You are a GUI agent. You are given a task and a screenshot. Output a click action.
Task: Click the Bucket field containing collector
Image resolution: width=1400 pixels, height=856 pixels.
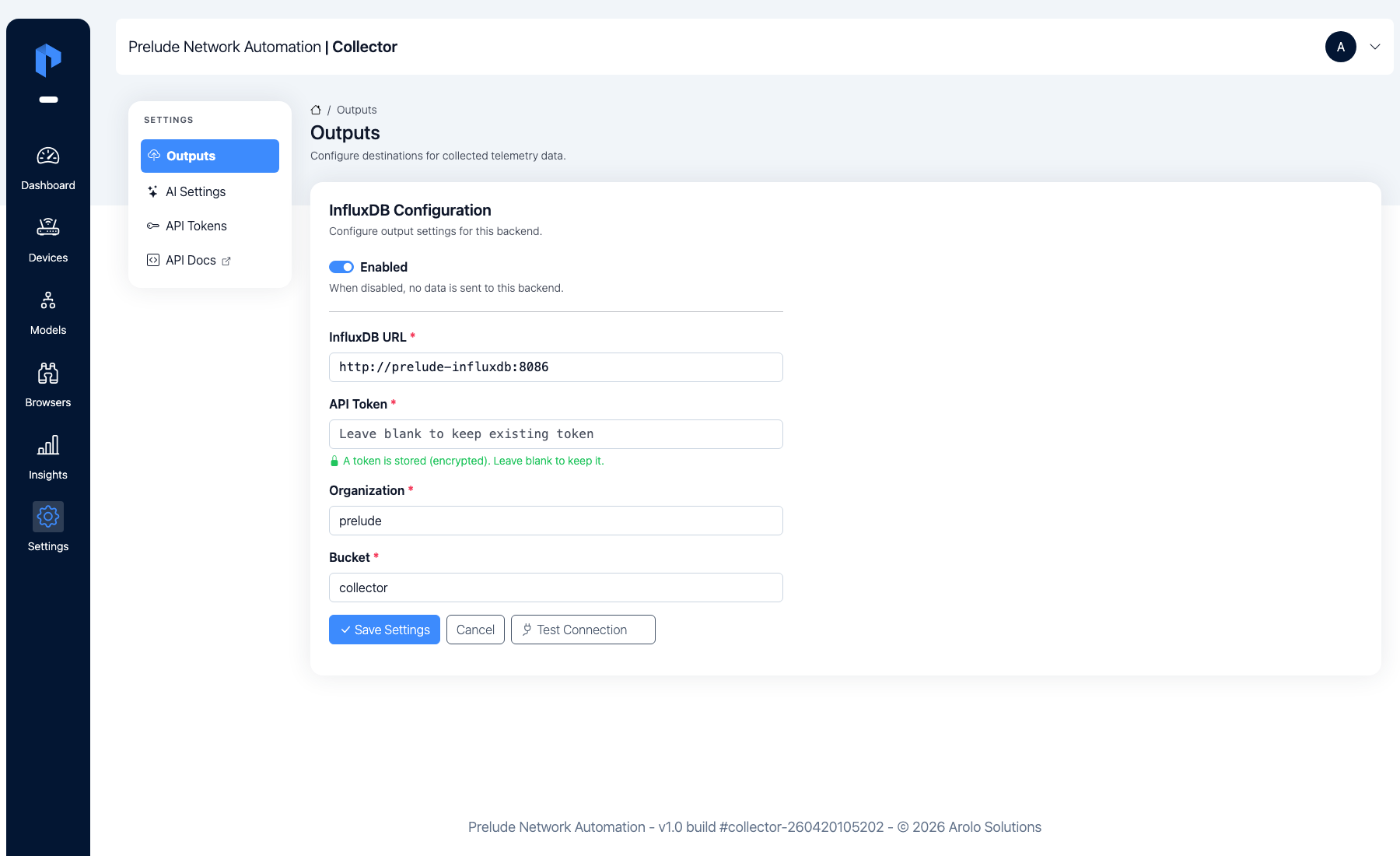[556, 588]
